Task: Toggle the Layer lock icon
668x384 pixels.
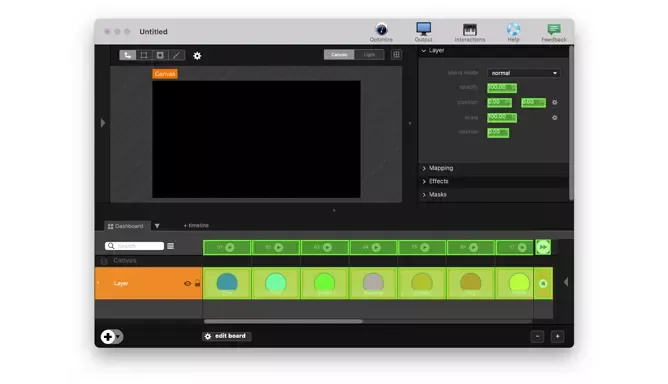Action: [x=197, y=283]
